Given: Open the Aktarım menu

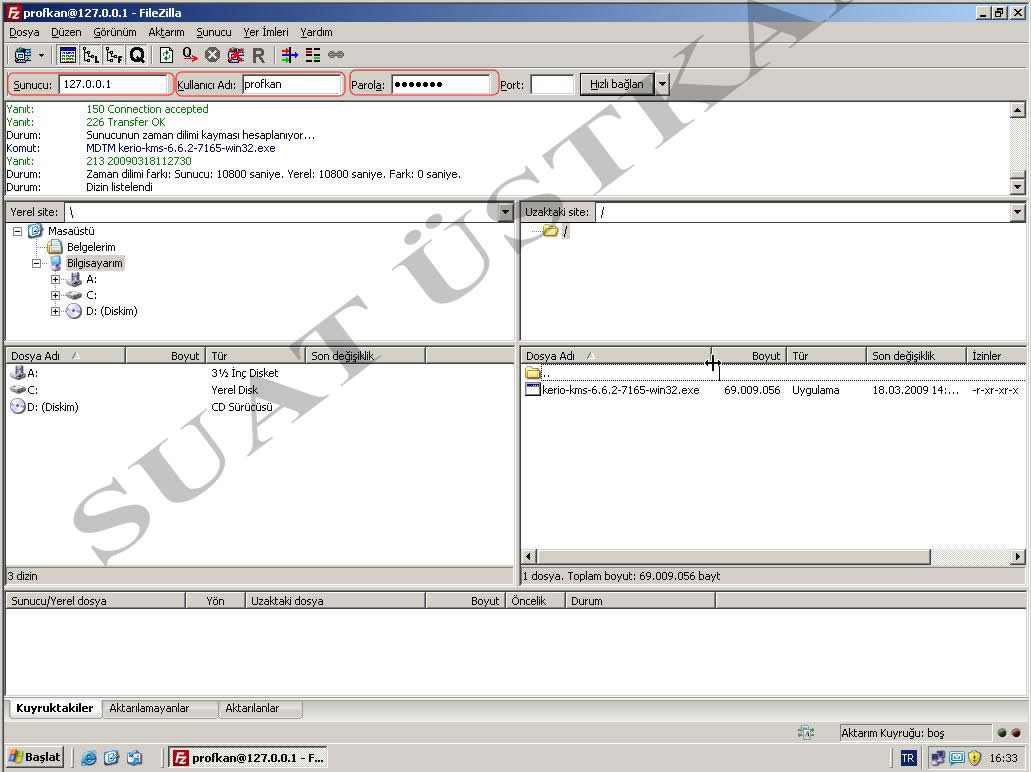Looking at the screenshot, I should pos(166,32).
